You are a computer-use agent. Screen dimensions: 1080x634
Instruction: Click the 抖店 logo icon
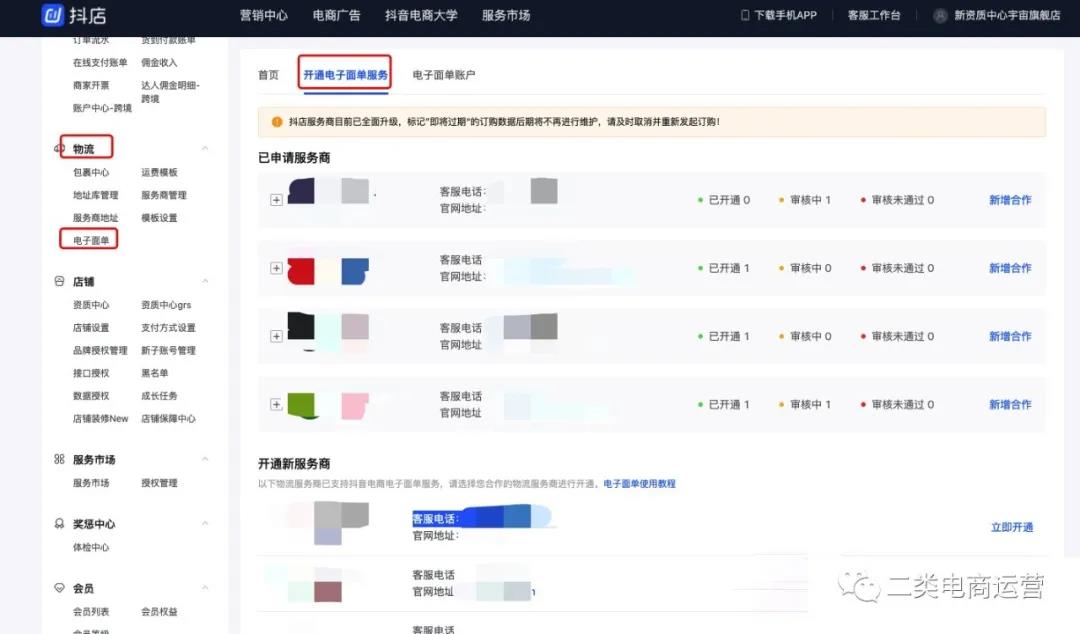[53, 15]
